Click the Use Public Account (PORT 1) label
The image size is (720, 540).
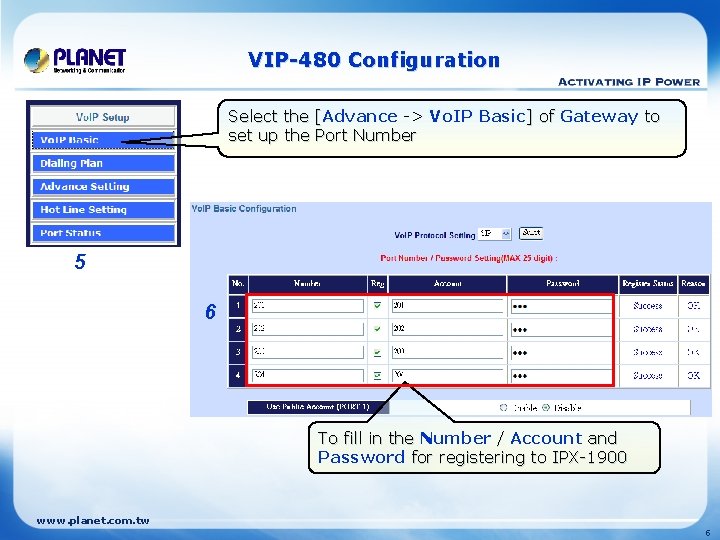point(318,407)
